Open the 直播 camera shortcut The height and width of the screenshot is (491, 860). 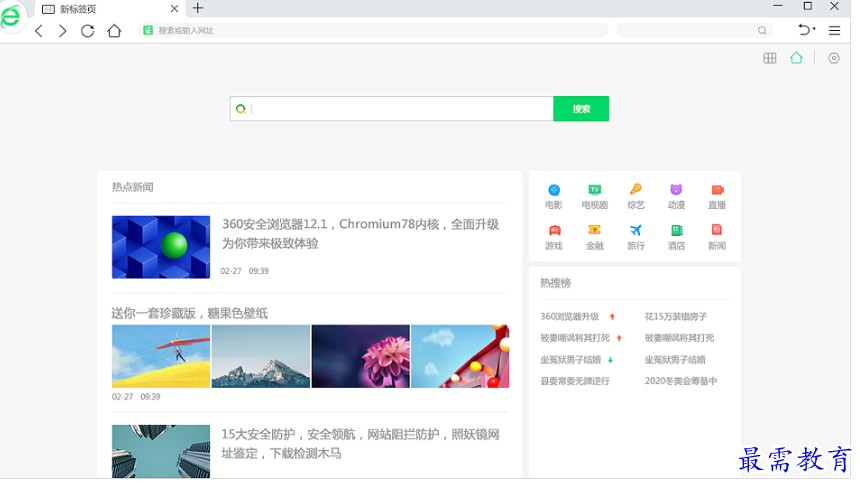(717, 197)
